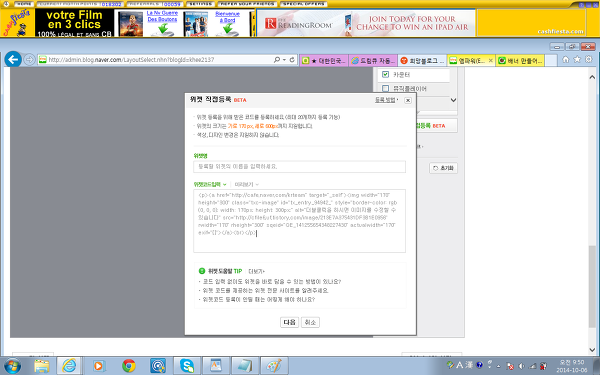600x375 pixels.
Task: Open the favorites star icon
Action: (x=577, y=59)
